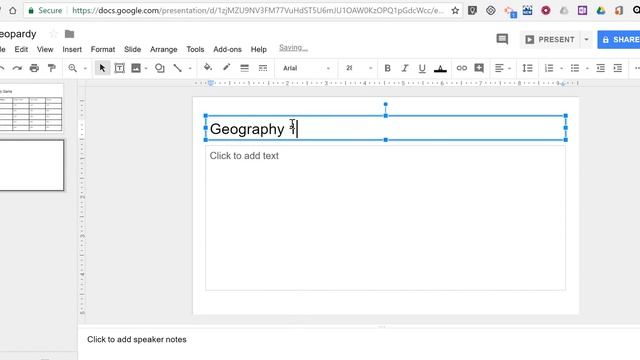
Task: Open the numbered list style arrow
Action: (x=562, y=69)
